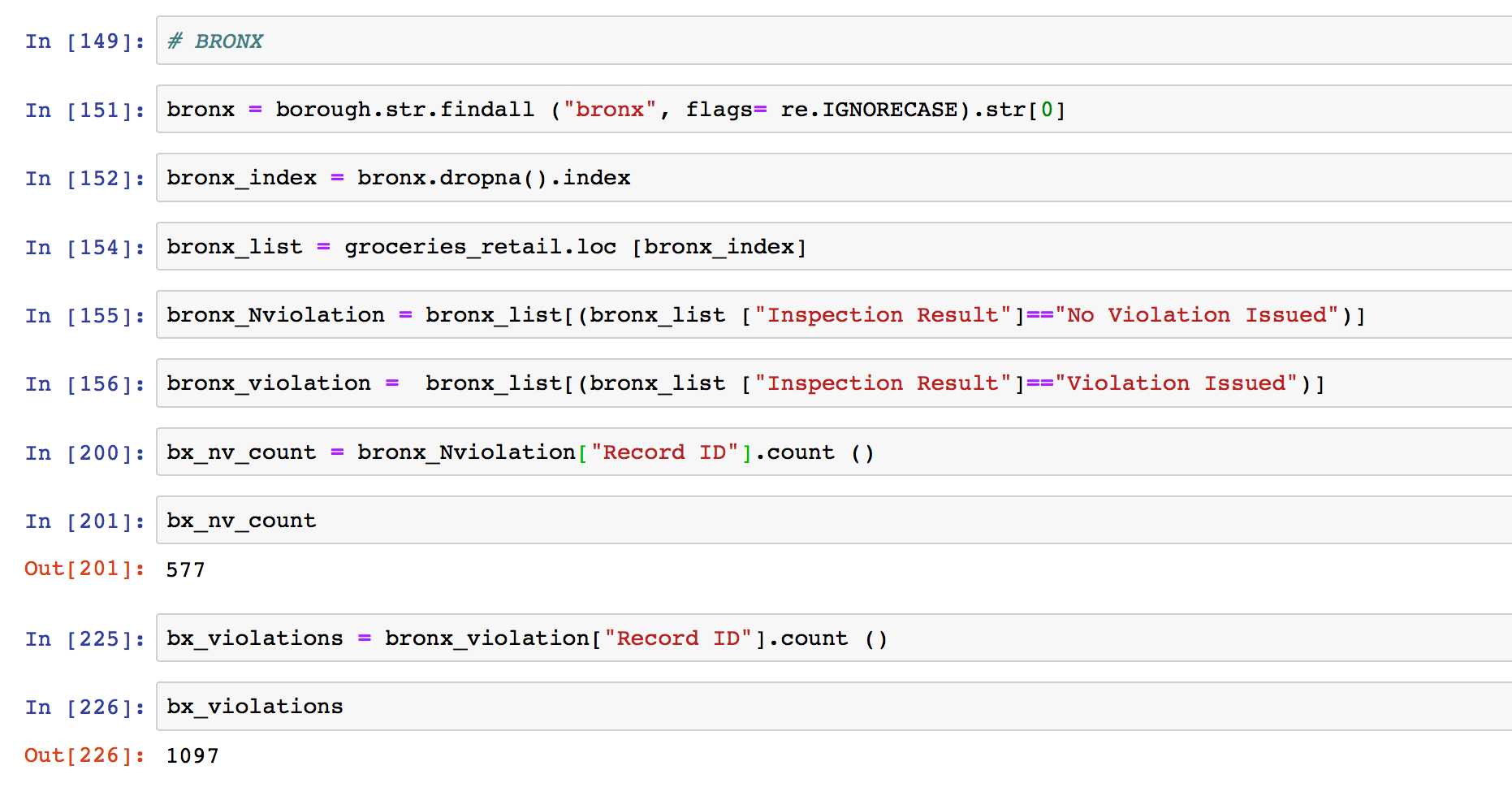Click the re.IGNORECASE flag text
Screen dimensions: 1512x796
(x=869, y=109)
